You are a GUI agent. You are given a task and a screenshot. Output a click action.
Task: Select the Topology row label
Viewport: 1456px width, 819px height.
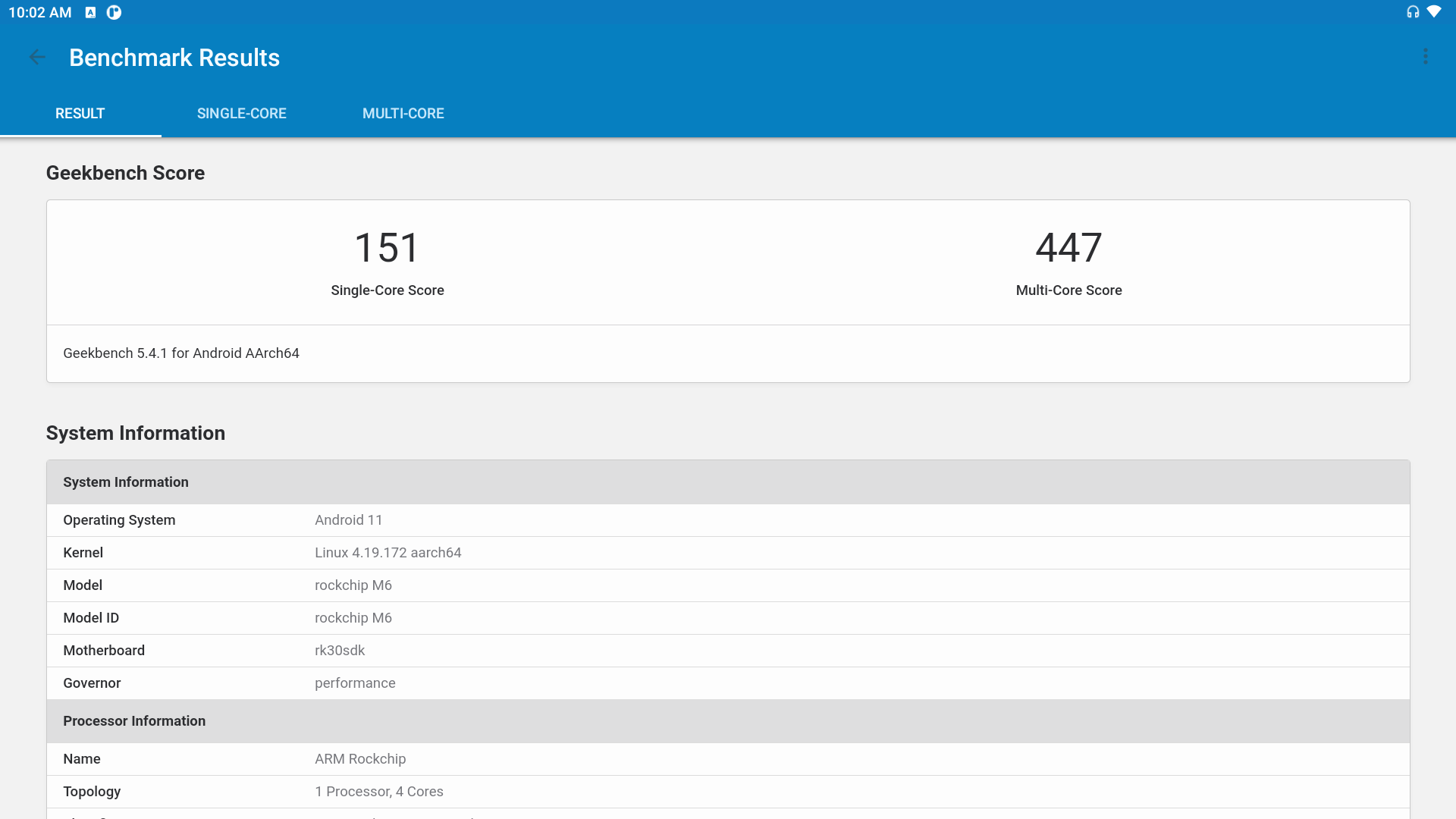point(92,792)
